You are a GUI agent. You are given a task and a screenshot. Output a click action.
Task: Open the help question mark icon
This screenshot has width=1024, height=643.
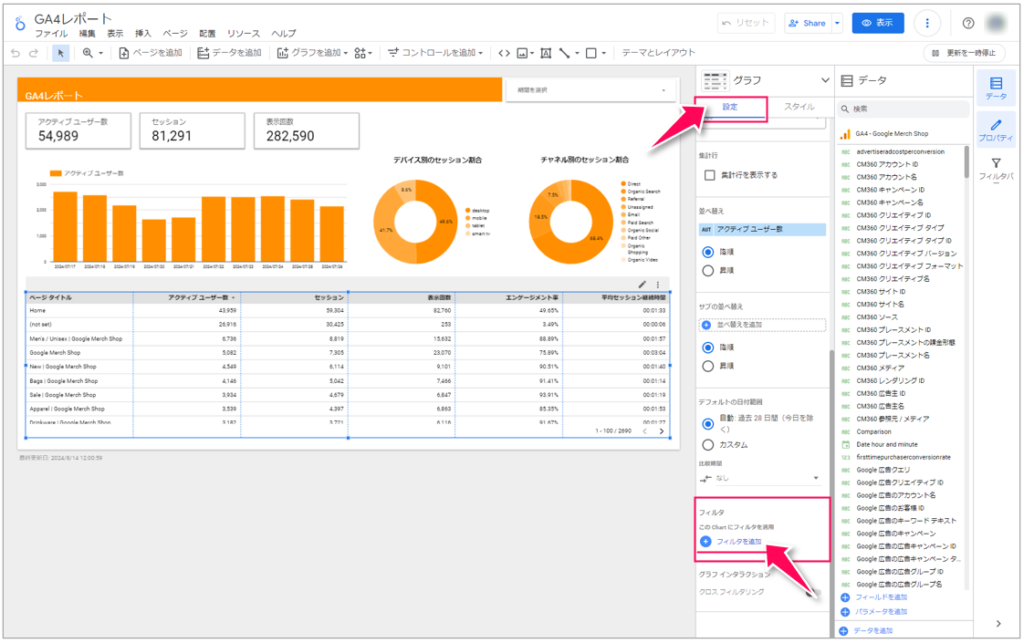(968, 23)
